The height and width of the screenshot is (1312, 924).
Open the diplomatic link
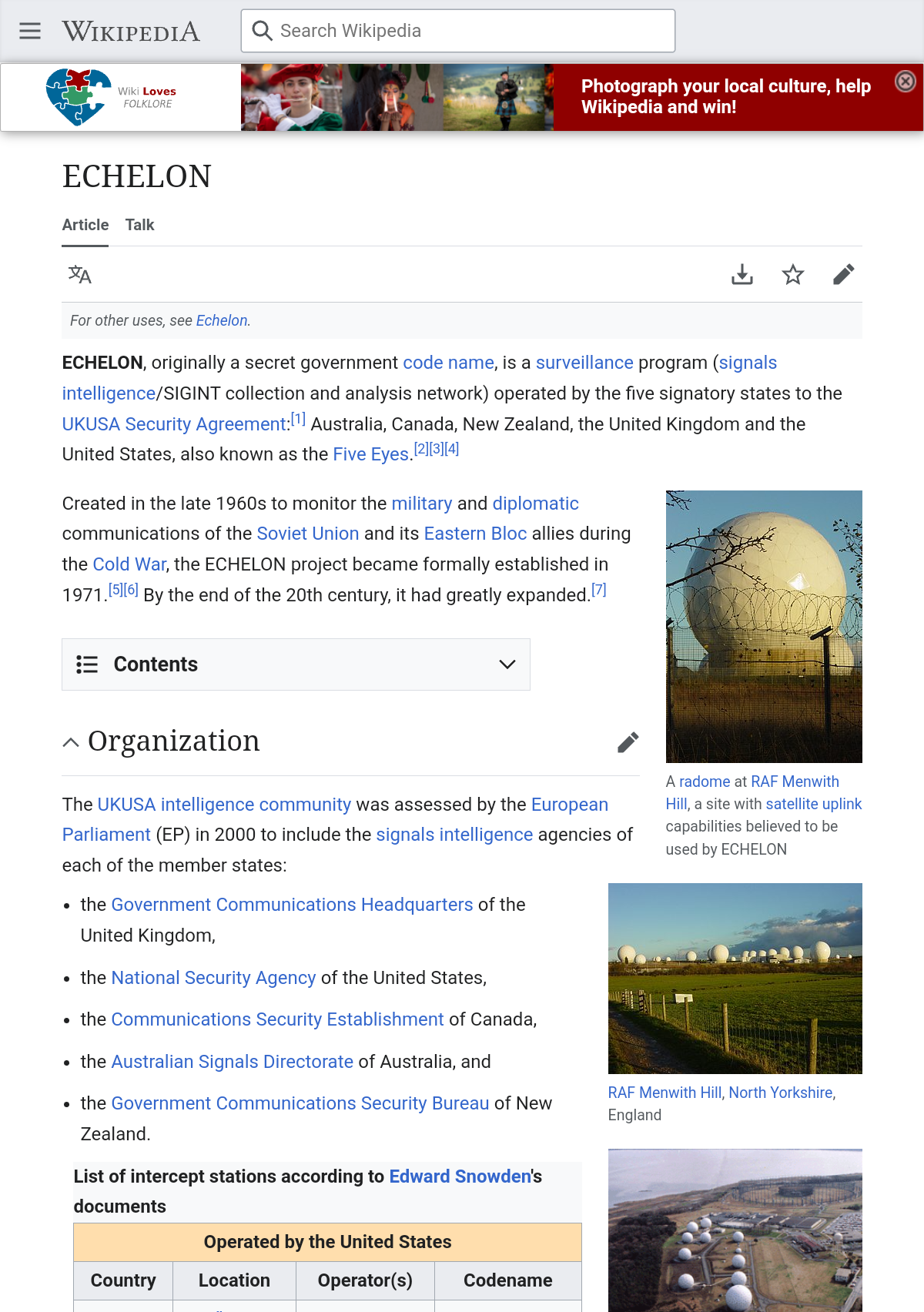click(536, 504)
